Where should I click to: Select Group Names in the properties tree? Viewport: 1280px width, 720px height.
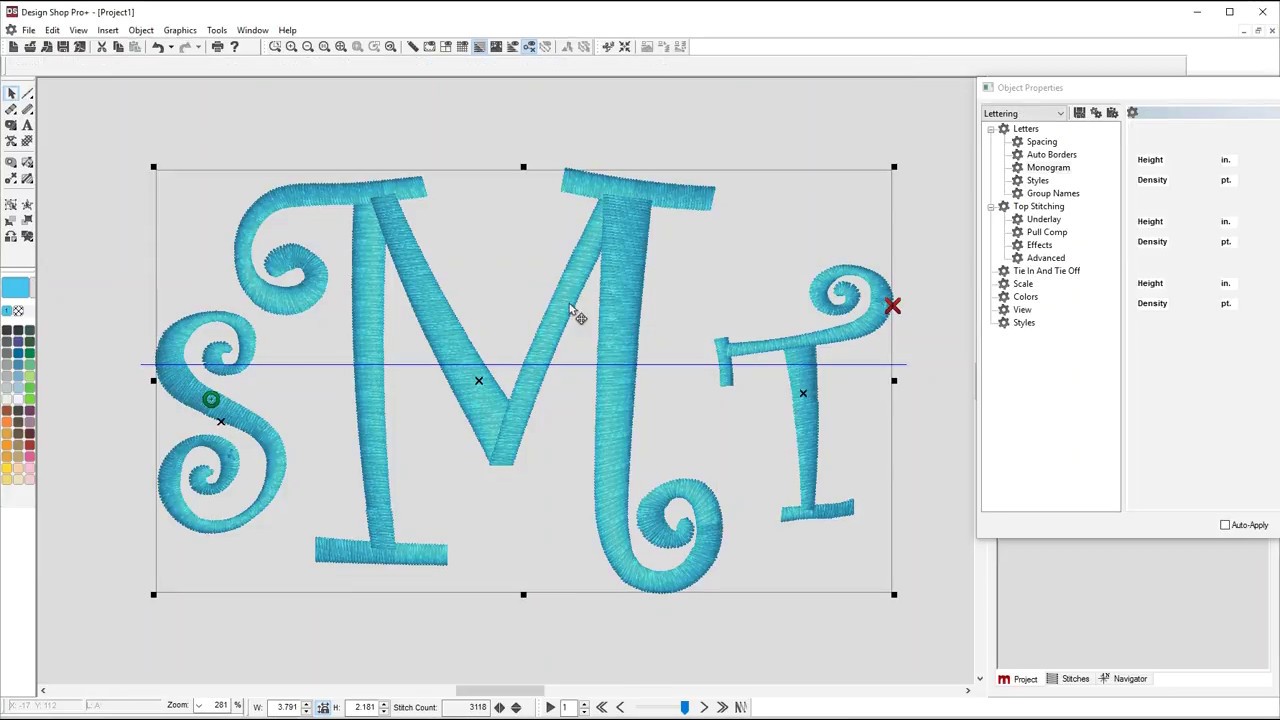coord(1052,194)
